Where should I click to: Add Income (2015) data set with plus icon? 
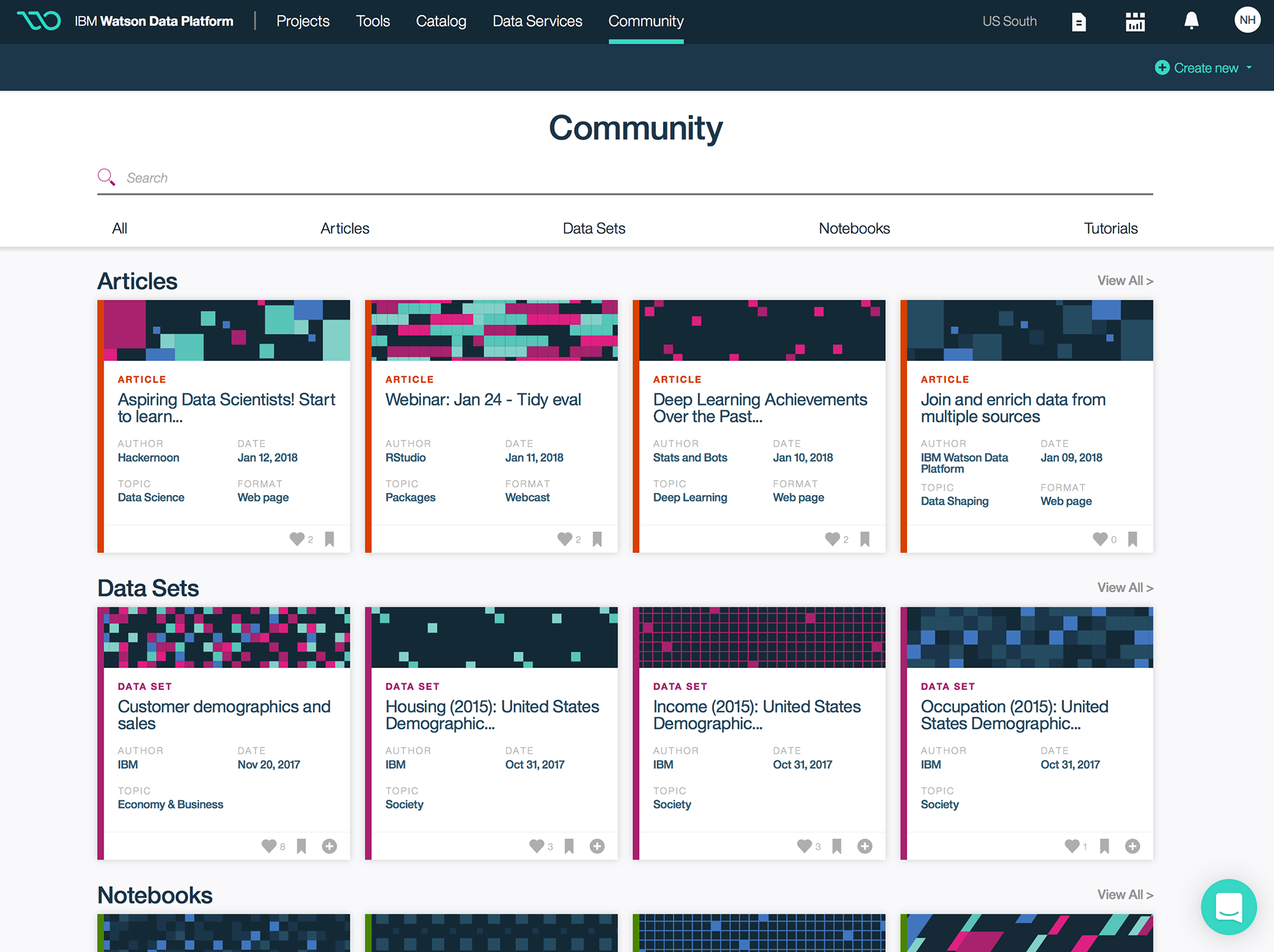pyautogui.click(x=865, y=846)
